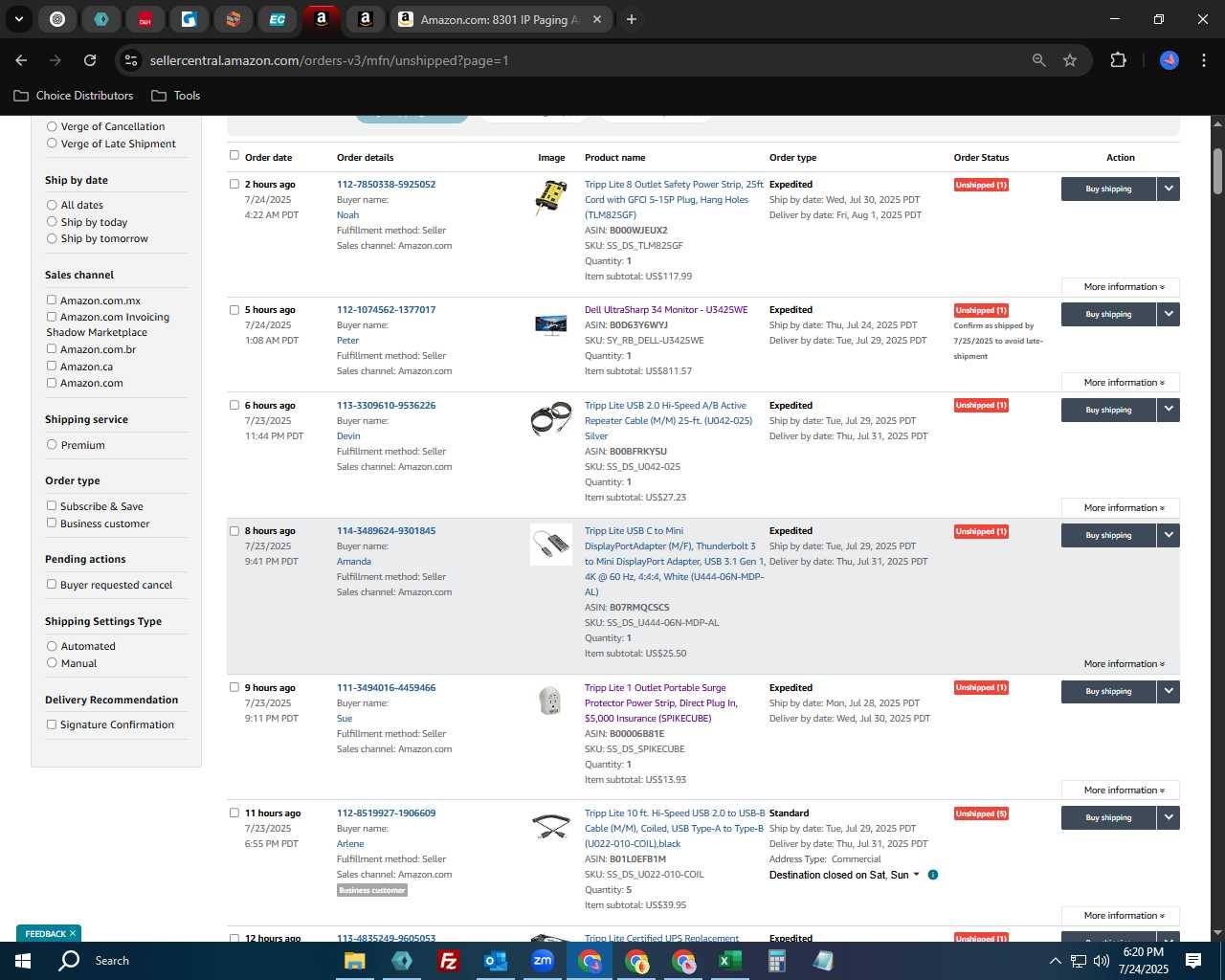Open the Chrome extensions puzzle icon
This screenshot has width=1225, height=980.
(1118, 60)
